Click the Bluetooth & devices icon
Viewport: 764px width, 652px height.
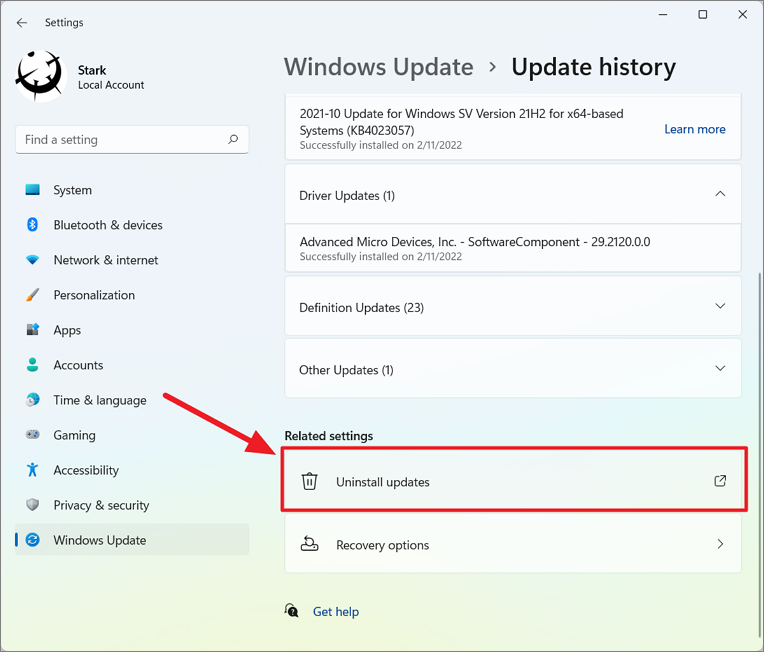tap(33, 225)
